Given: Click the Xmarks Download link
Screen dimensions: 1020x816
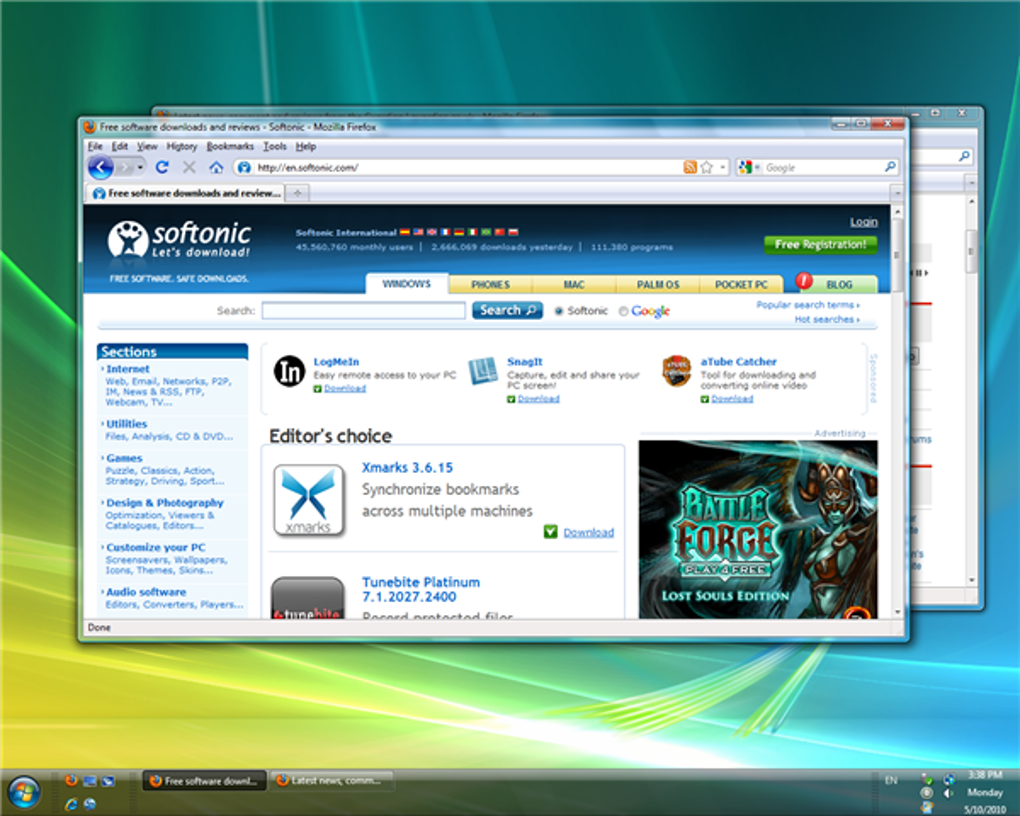Looking at the screenshot, I should pos(589,532).
